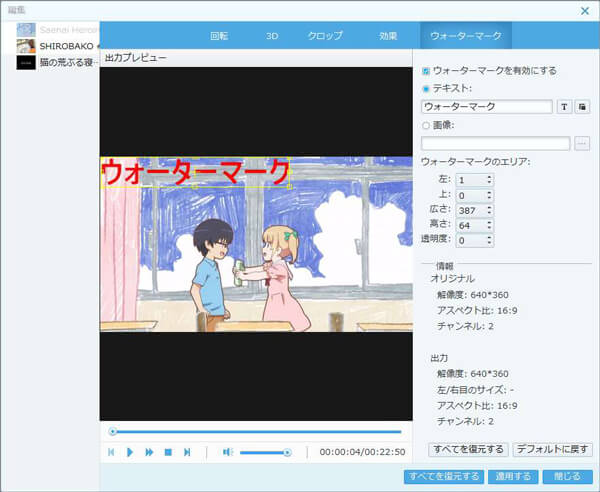The width and height of the screenshot is (600, 492).
Task: Decrease the 広さ value stepper
Action: point(489,213)
